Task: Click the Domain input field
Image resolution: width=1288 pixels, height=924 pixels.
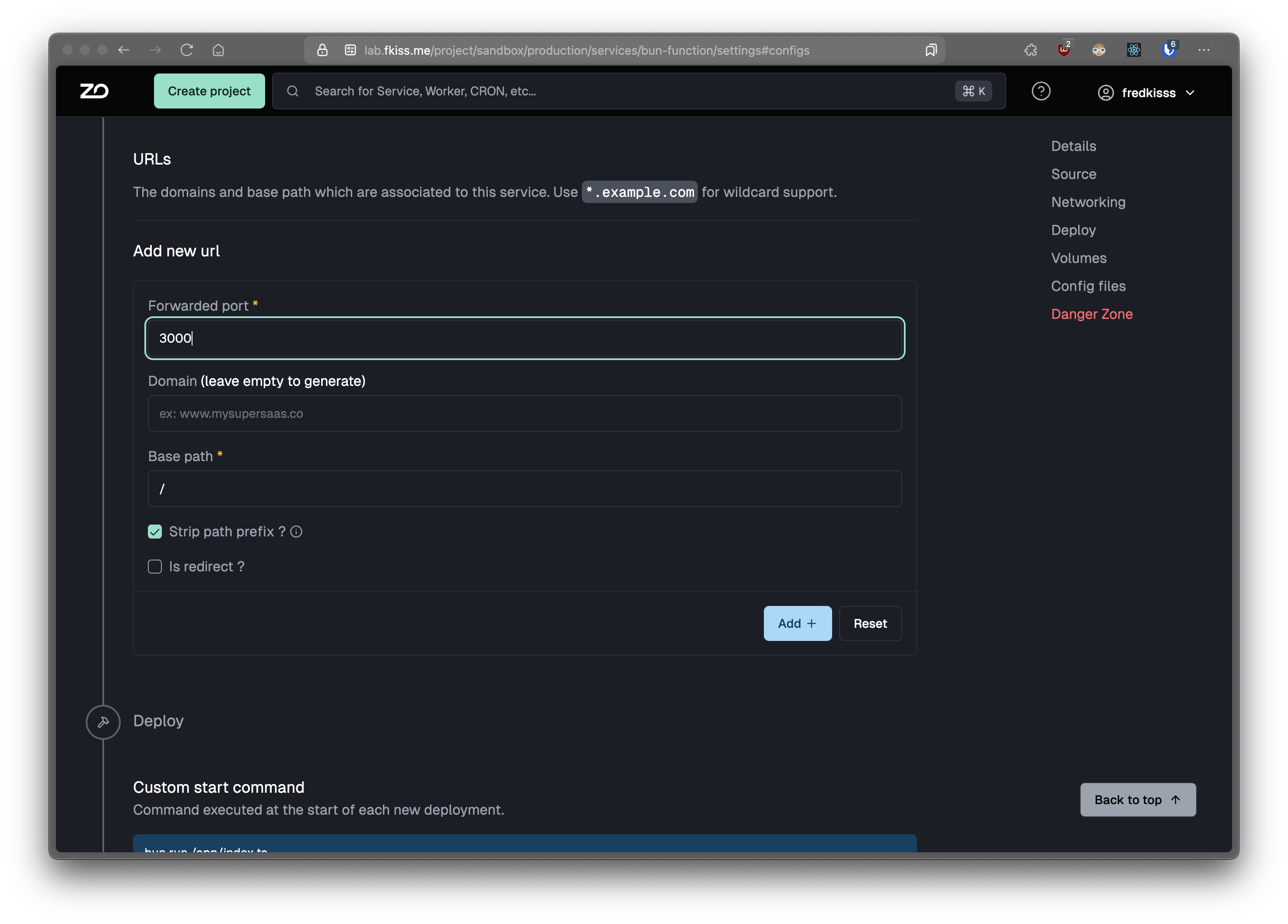Action: (x=525, y=413)
